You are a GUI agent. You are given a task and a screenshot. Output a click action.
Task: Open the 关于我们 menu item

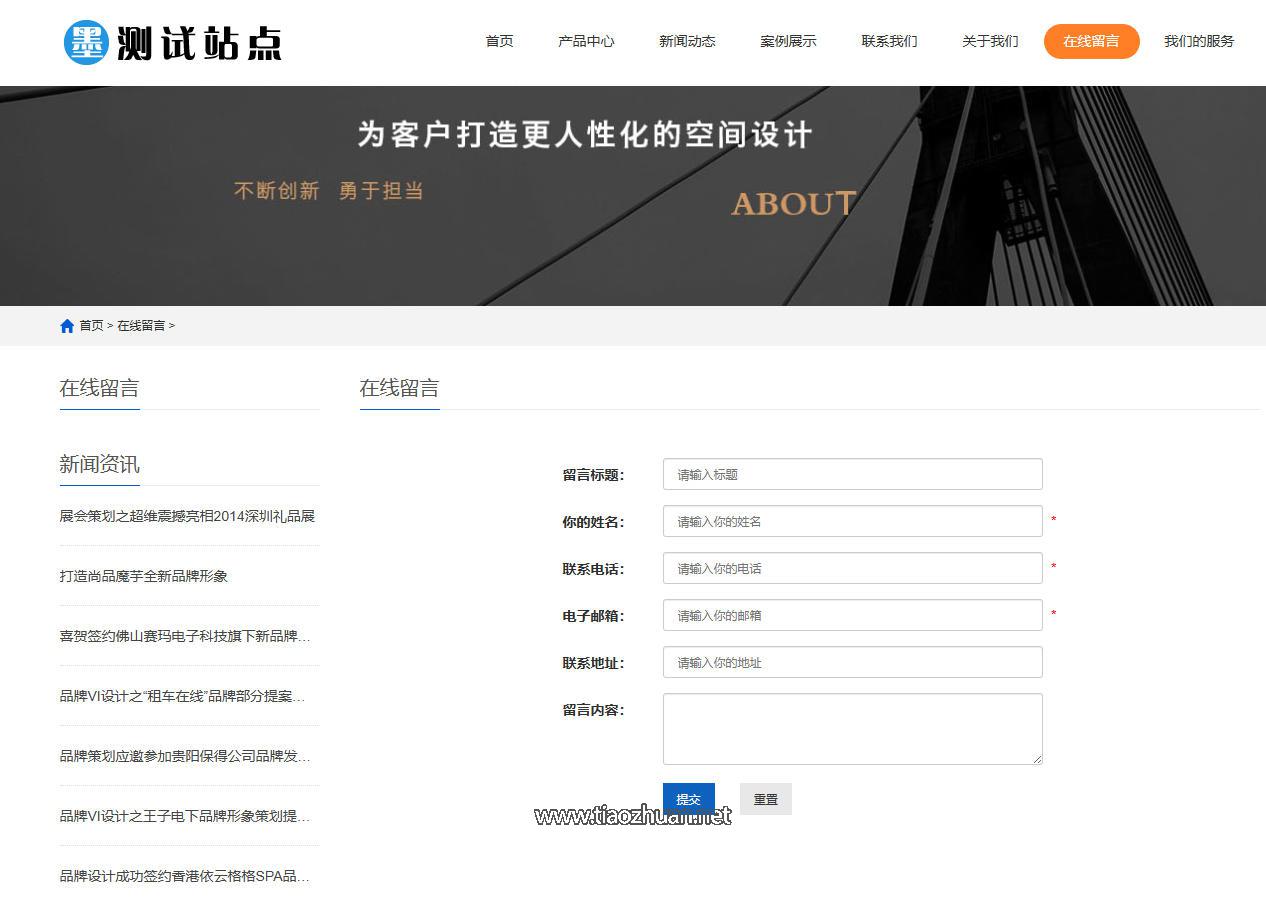tap(990, 41)
